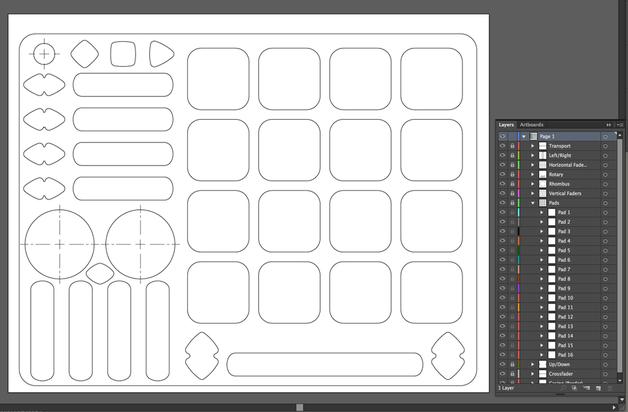Switch to the Artboards tab
This screenshot has width=628, height=412.
coord(531,125)
